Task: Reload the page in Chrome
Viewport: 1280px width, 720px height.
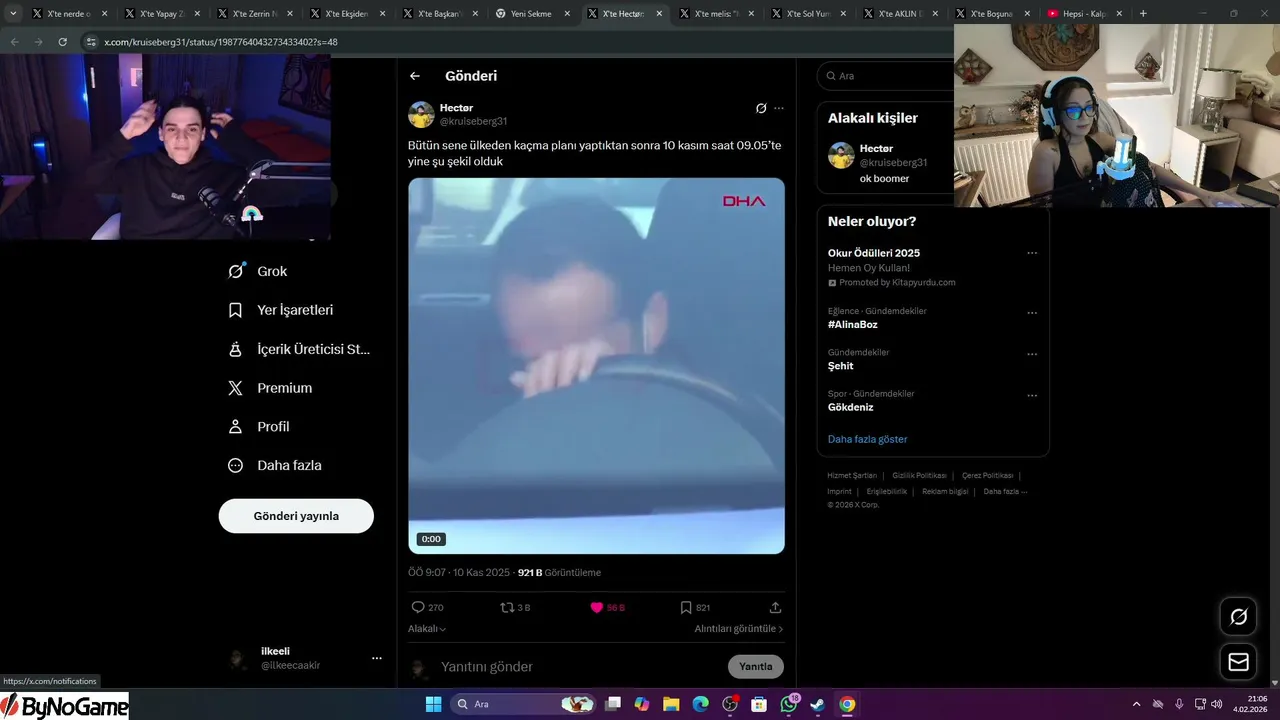Action: click(x=62, y=42)
